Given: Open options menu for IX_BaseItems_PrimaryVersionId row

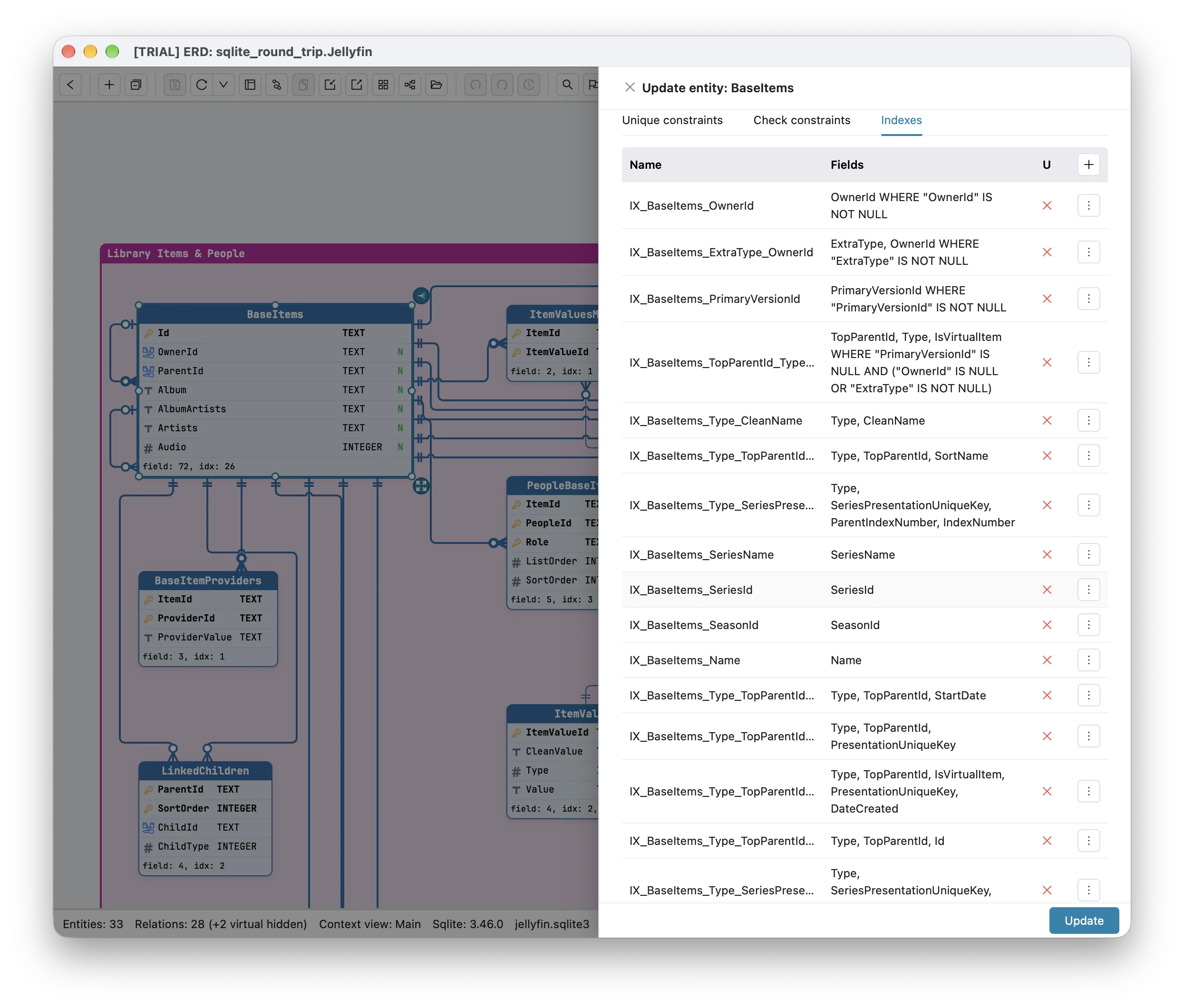Looking at the screenshot, I should [x=1088, y=299].
